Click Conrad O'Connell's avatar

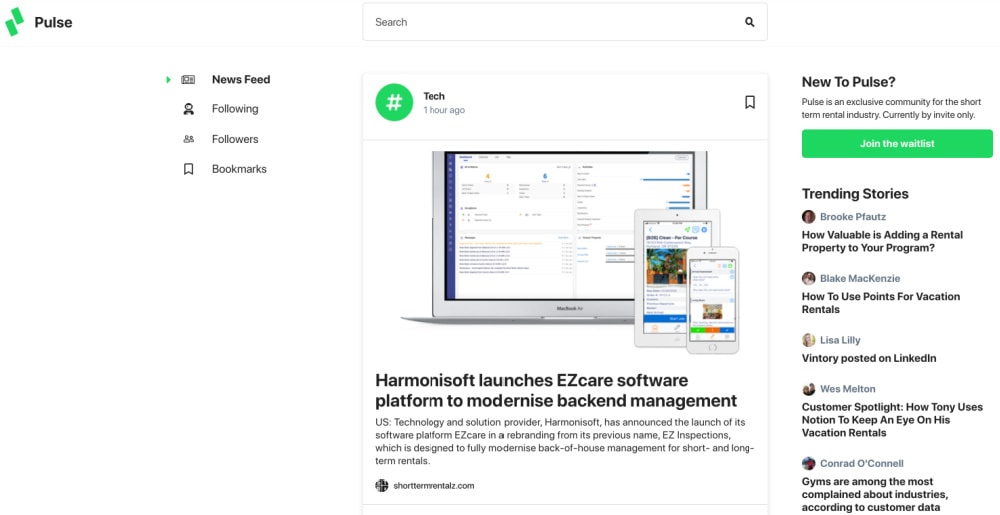coord(809,464)
